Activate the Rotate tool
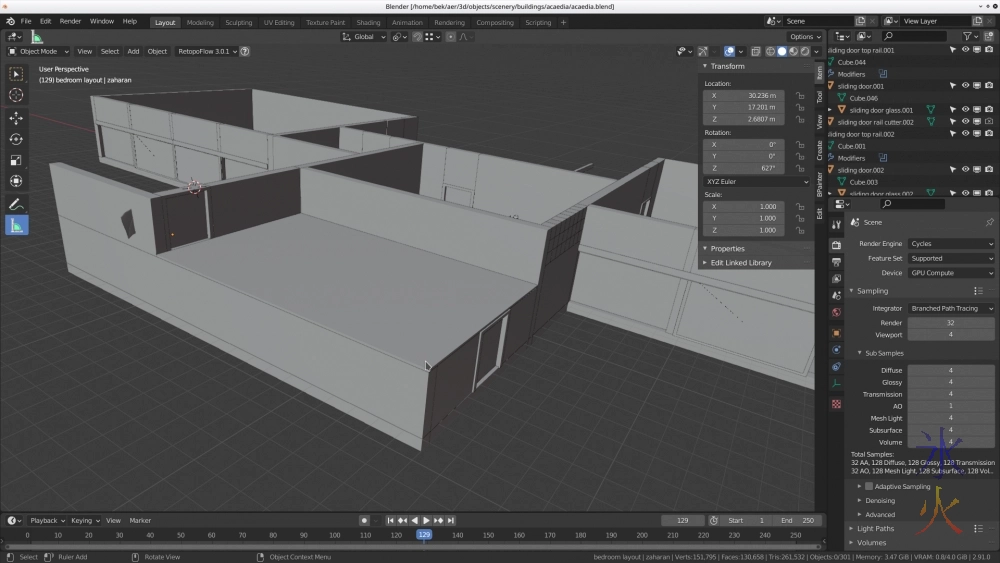 pos(16,139)
